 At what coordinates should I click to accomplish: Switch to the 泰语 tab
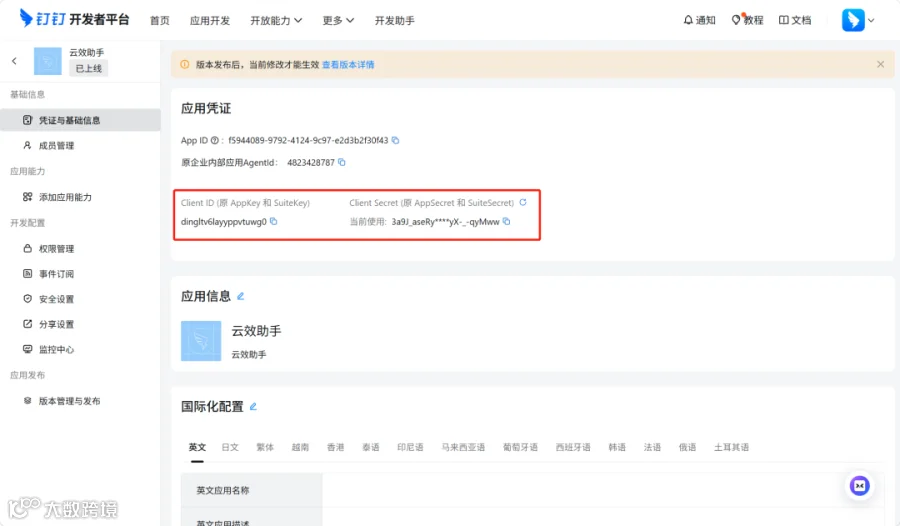pyautogui.click(x=371, y=447)
